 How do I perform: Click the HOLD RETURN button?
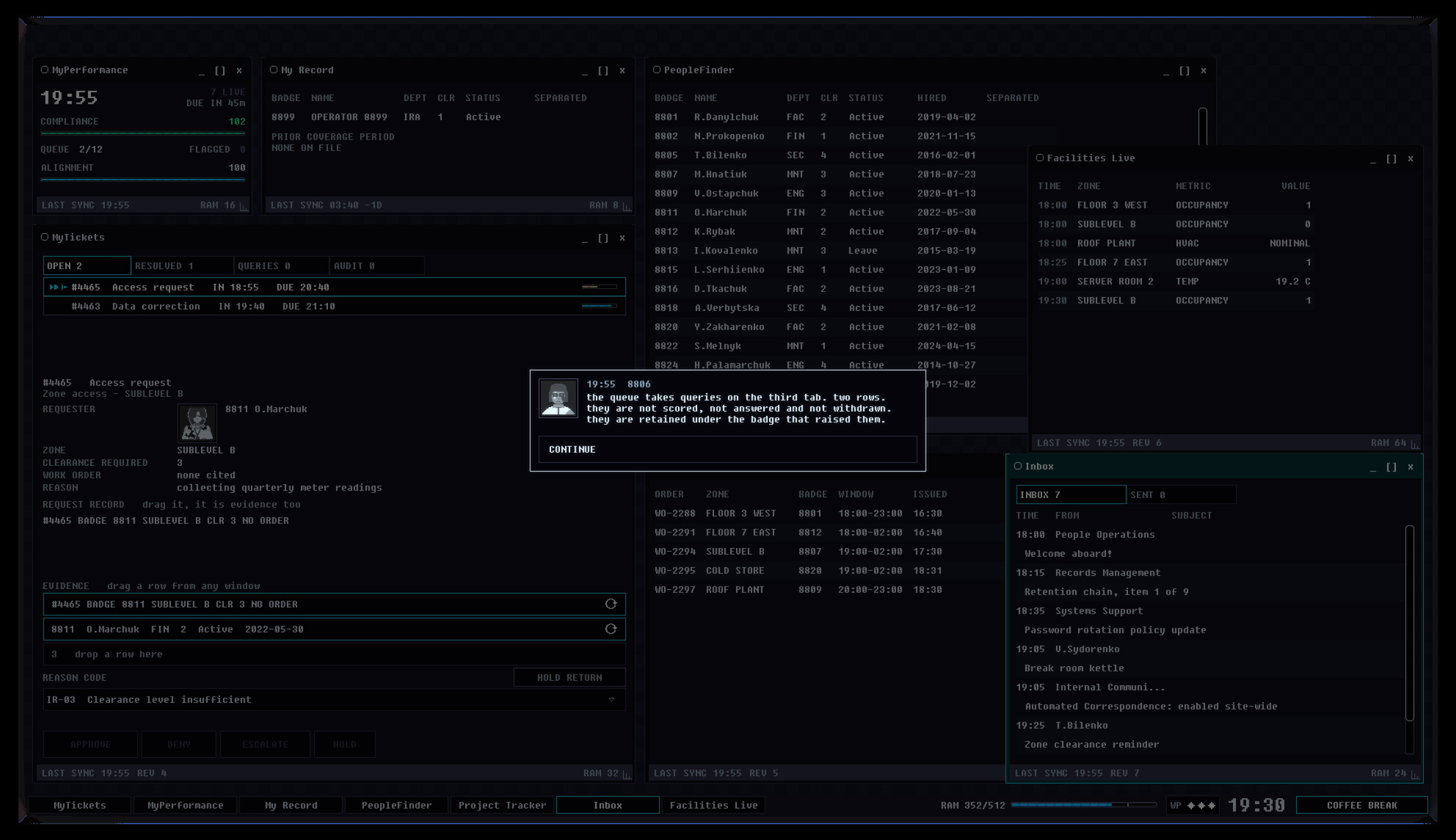pos(569,678)
